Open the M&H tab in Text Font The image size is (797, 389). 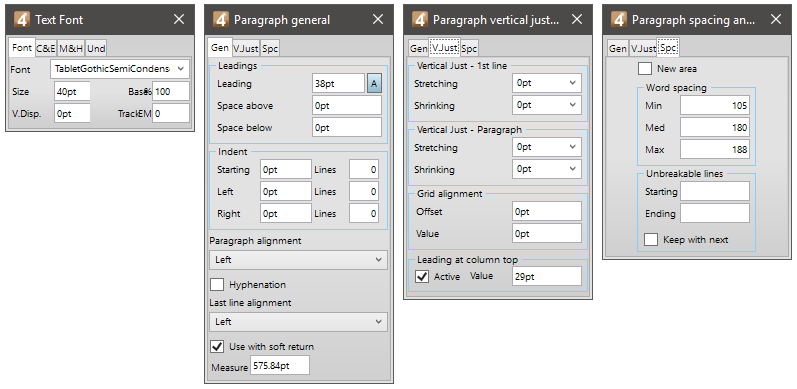click(x=71, y=48)
